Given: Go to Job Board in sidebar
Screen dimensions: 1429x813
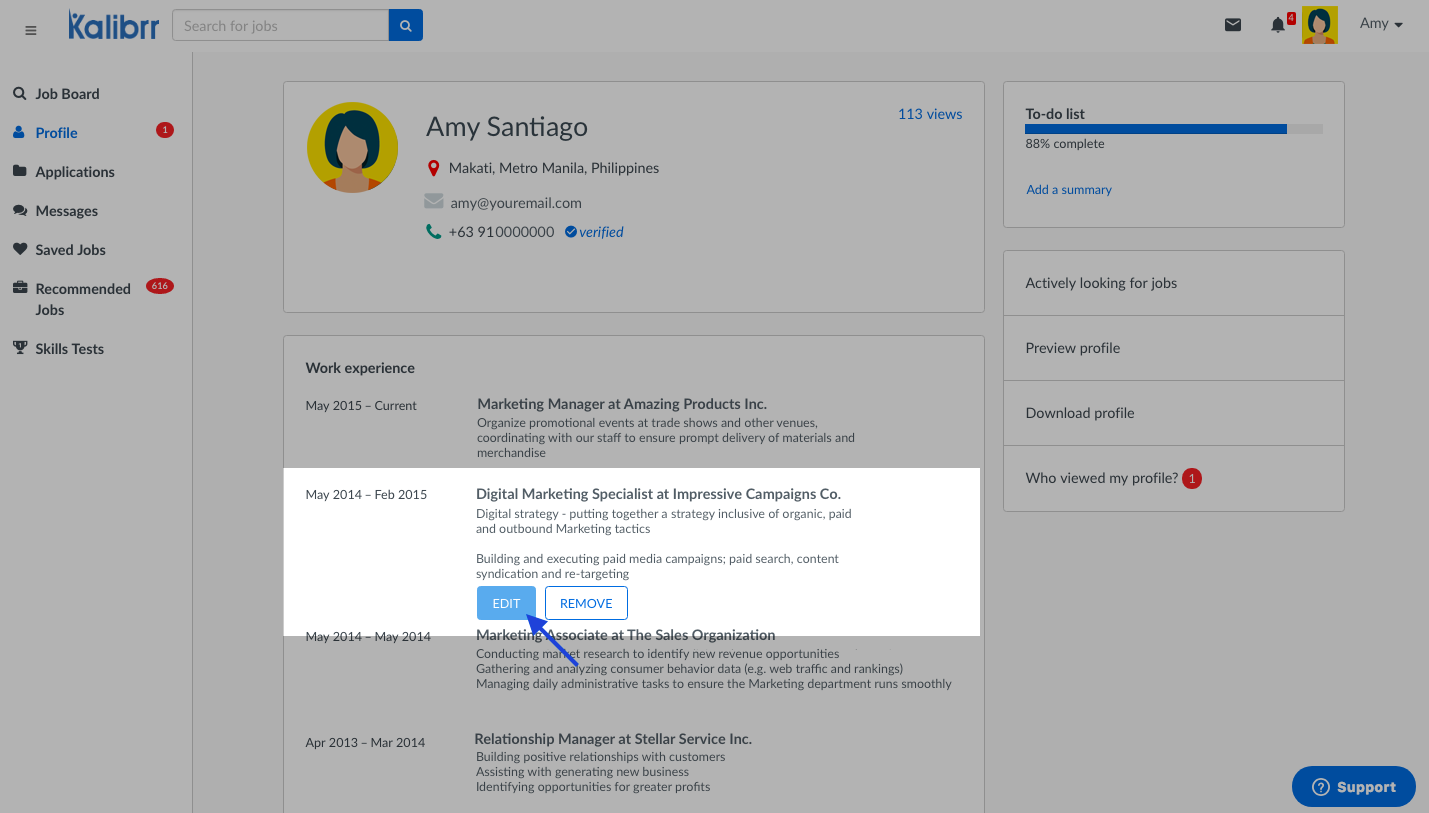Looking at the screenshot, I should [67, 94].
